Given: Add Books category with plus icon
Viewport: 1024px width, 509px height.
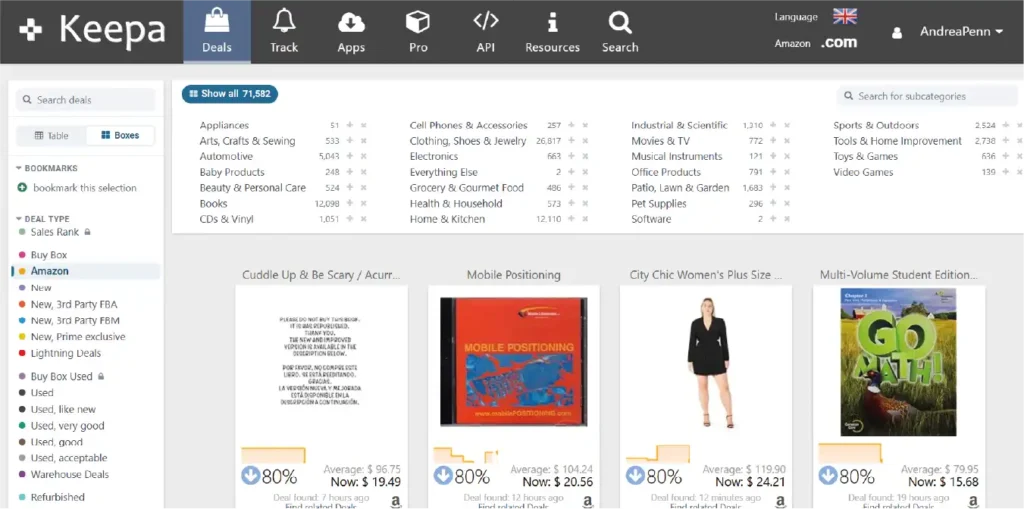Looking at the screenshot, I should coord(350,204).
